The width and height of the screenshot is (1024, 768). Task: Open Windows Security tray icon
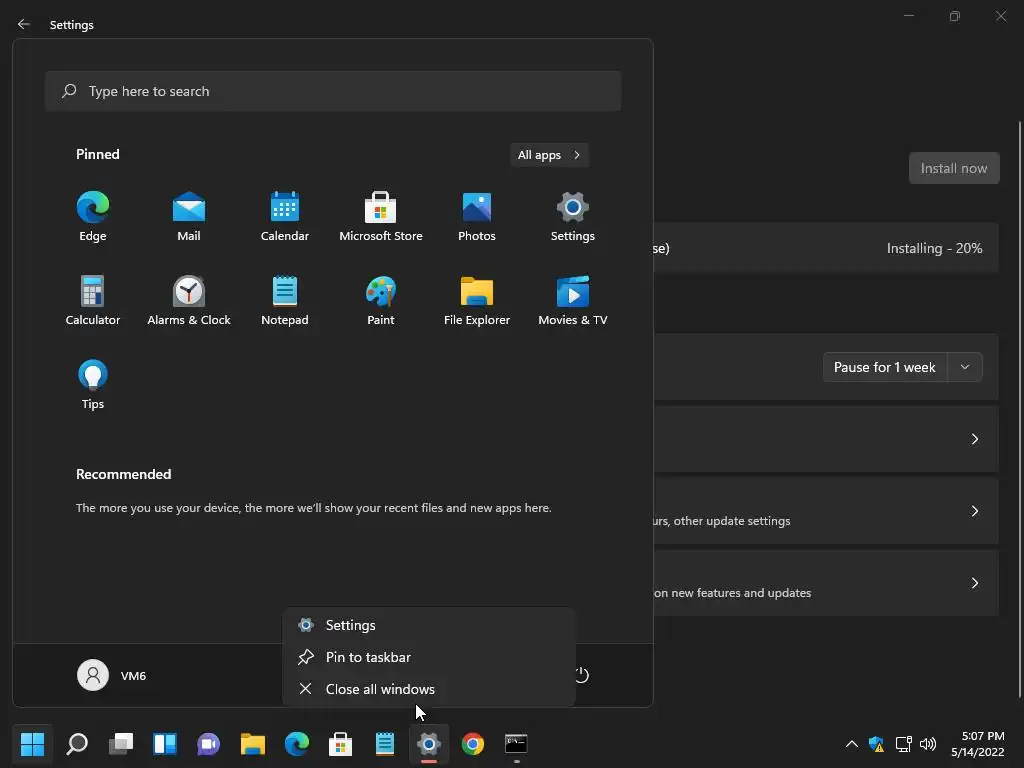876,744
